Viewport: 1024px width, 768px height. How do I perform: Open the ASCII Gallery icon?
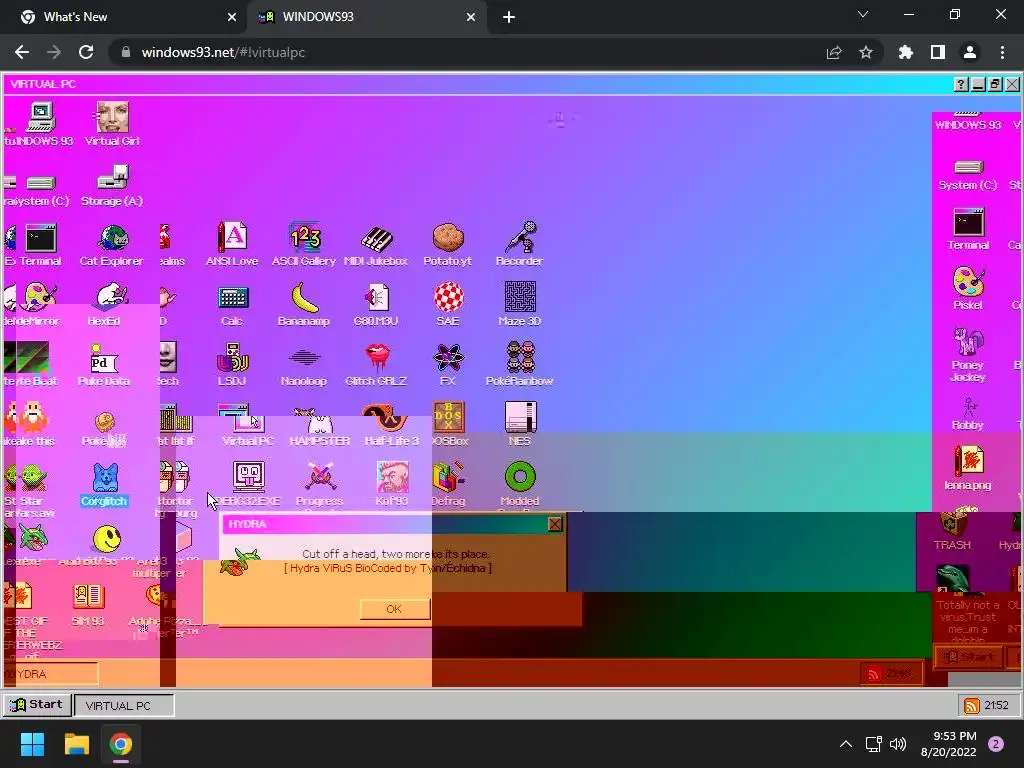pyautogui.click(x=304, y=245)
